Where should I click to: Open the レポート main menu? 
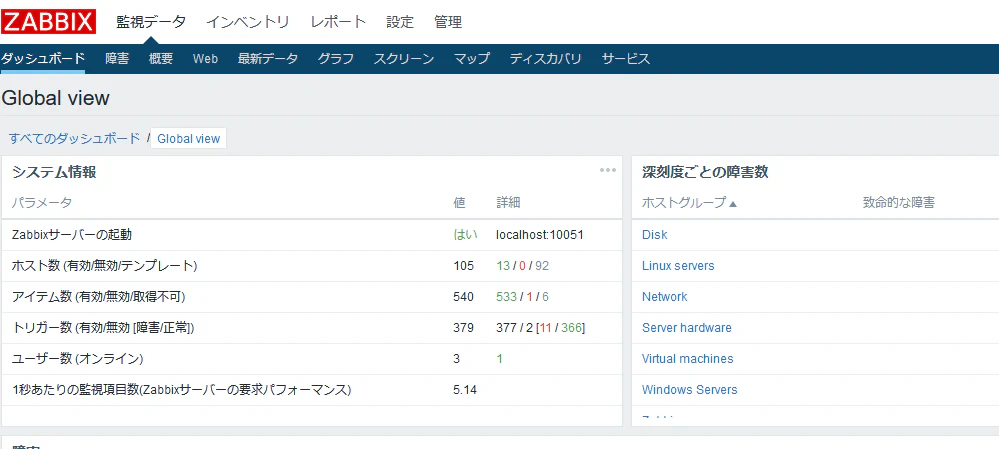(x=338, y=22)
